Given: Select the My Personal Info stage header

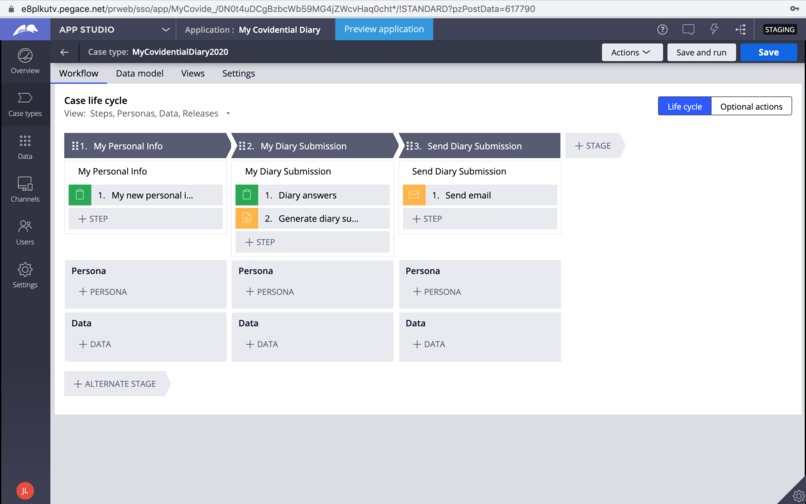Looking at the screenshot, I should pos(146,146).
